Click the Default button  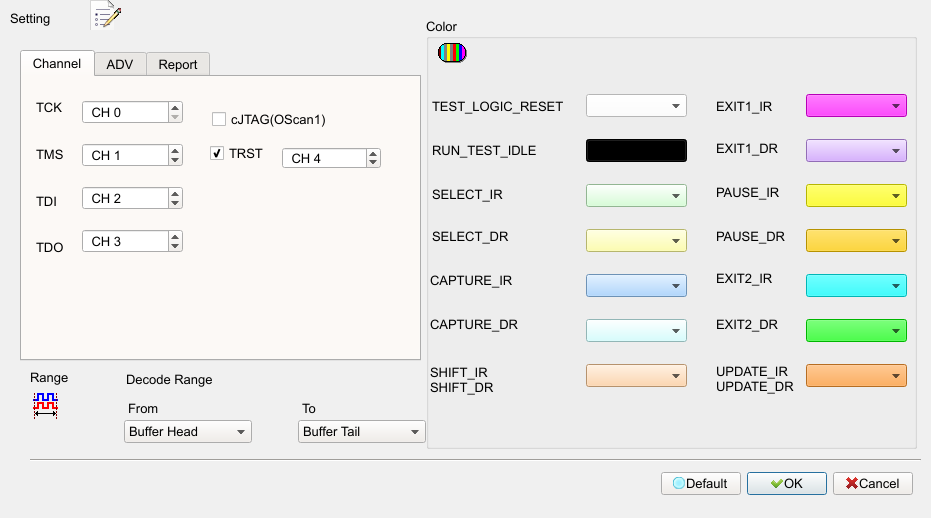[x=701, y=484]
